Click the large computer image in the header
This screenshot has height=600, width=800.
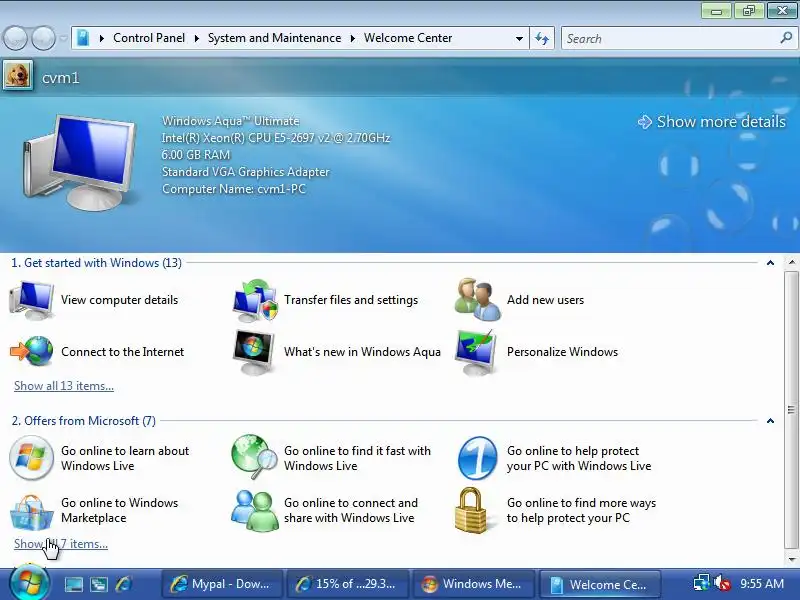tap(82, 162)
